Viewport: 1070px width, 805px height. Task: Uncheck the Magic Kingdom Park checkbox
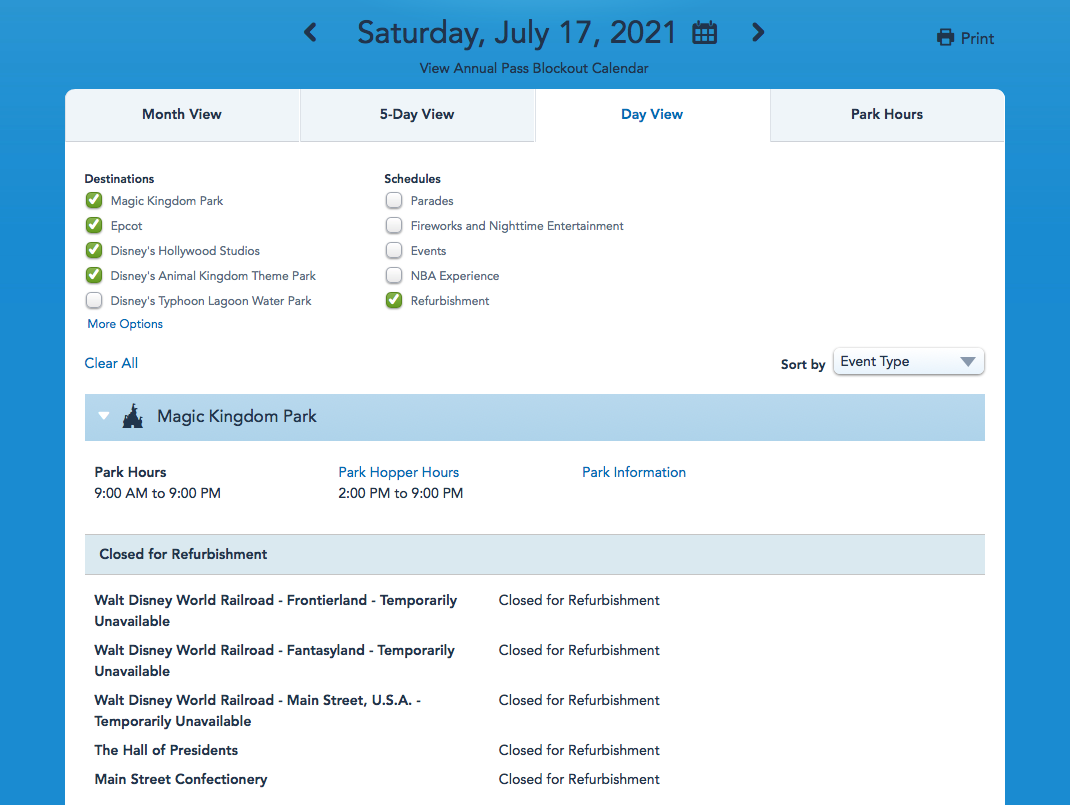(x=94, y=201)
